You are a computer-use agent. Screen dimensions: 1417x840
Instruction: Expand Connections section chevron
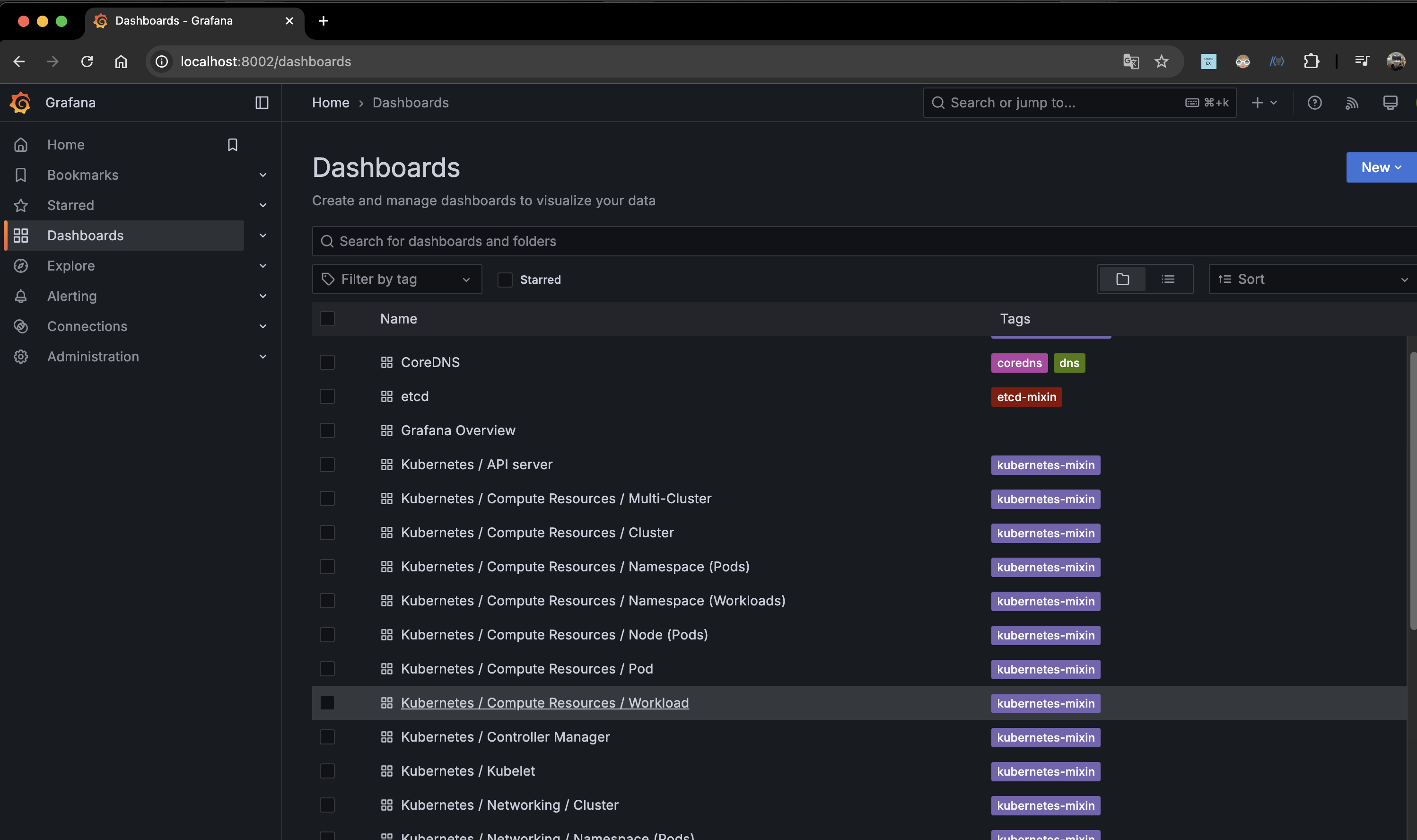(262, 327)
